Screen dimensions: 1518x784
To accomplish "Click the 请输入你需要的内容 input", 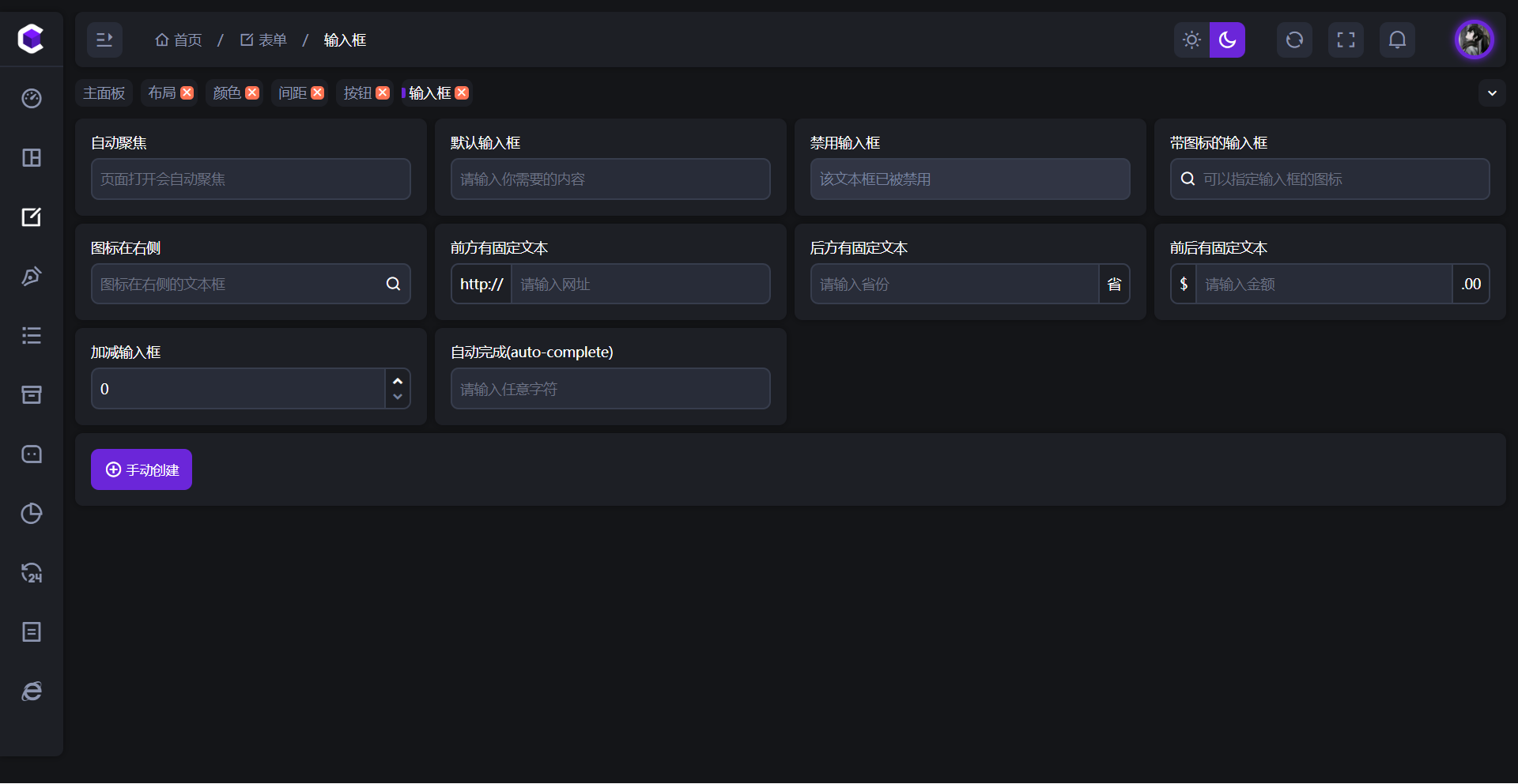I will (610, 179).
